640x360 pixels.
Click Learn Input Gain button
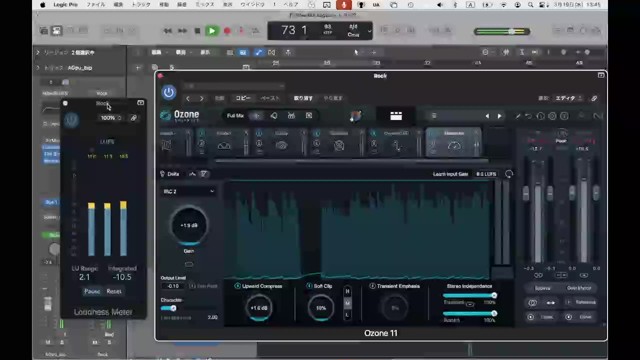click(x=450, y=174)
